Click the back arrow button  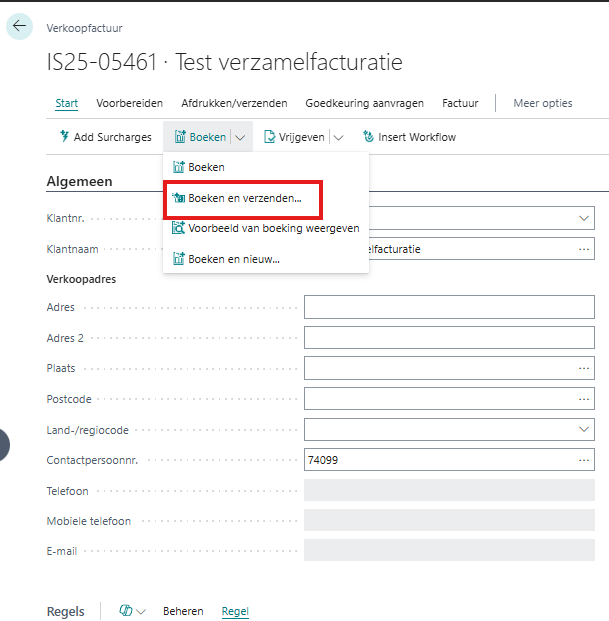tap(19, 26)
